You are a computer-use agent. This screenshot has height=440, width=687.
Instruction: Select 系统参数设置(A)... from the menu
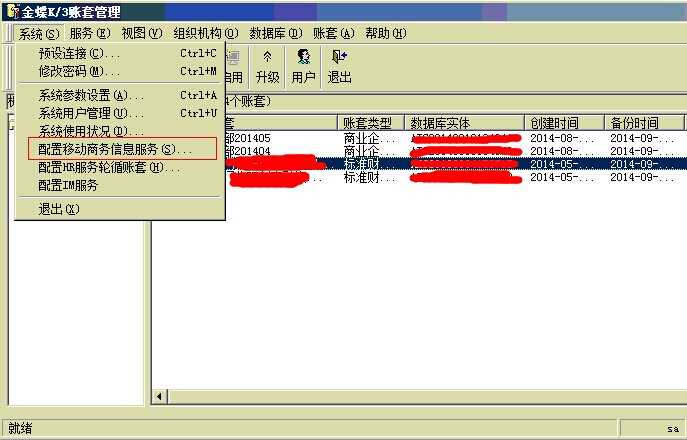(x=120, y=96)
